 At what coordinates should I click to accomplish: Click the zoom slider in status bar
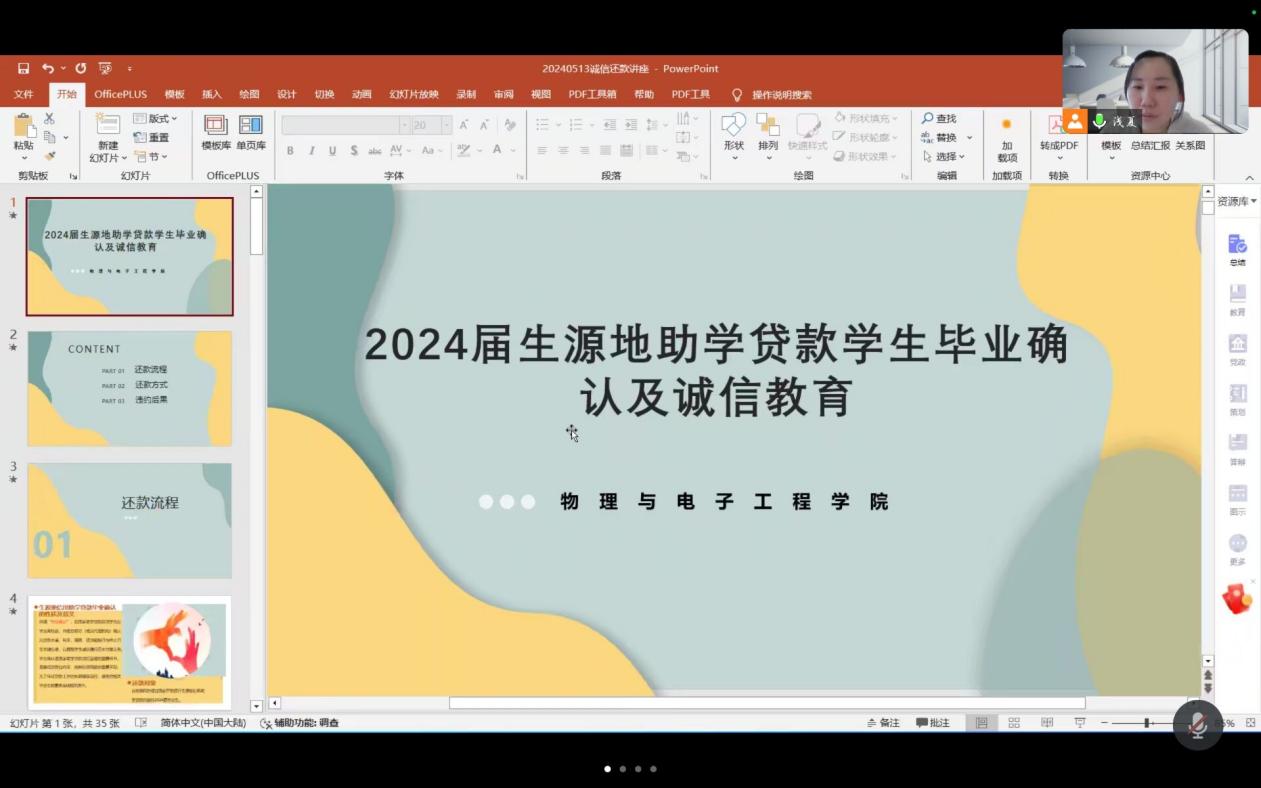tap(1148, 723)
